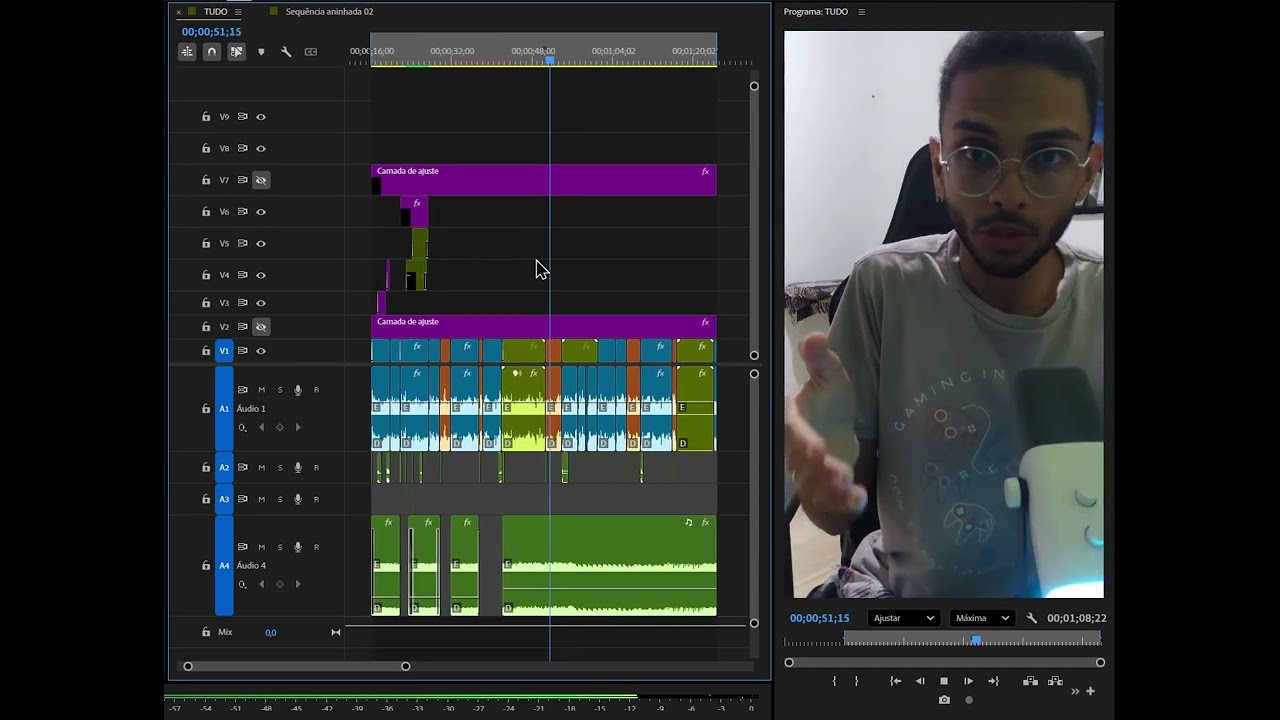Switch to Sequência aninhada 02 tab
Screen dimensions: 1280x720
coord(329,12)
